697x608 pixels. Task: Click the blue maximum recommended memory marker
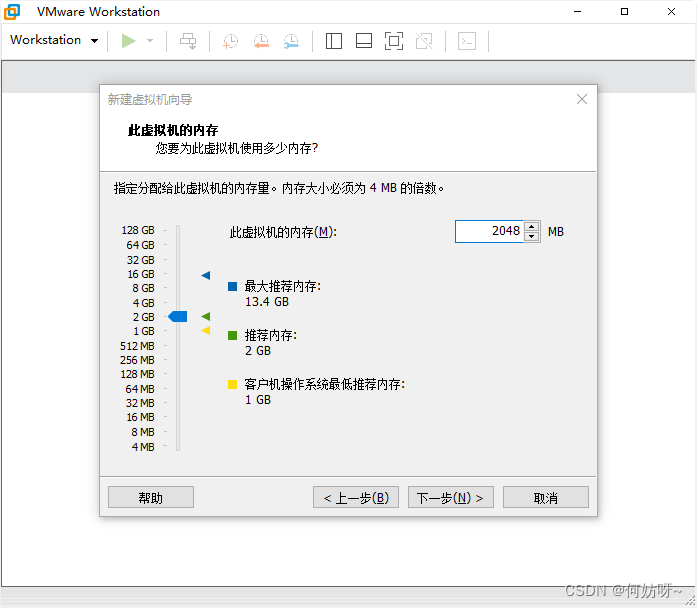pyautogui.click(x=205, y=275)
